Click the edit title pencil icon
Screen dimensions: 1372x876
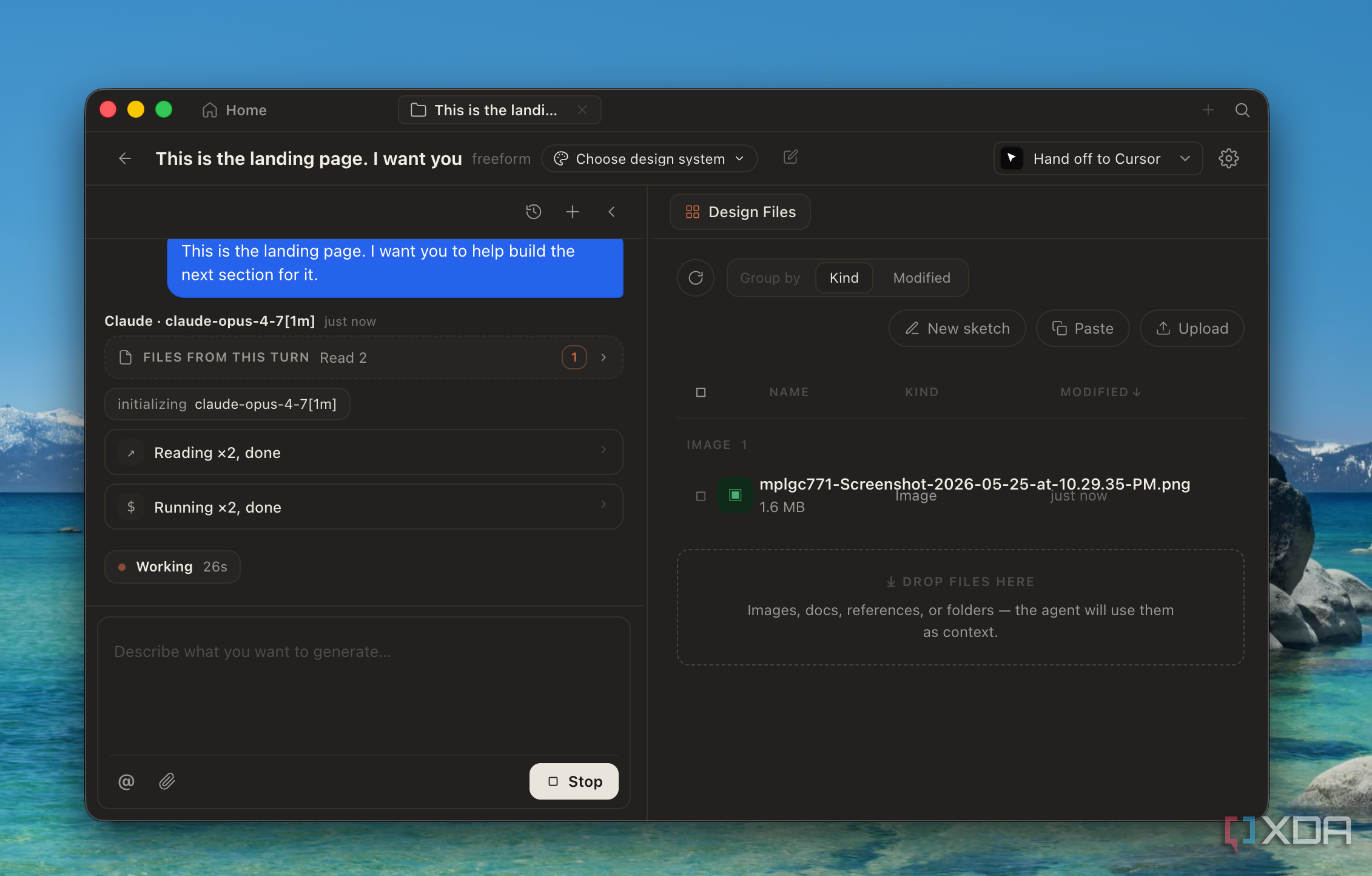(x=790, y=158)
